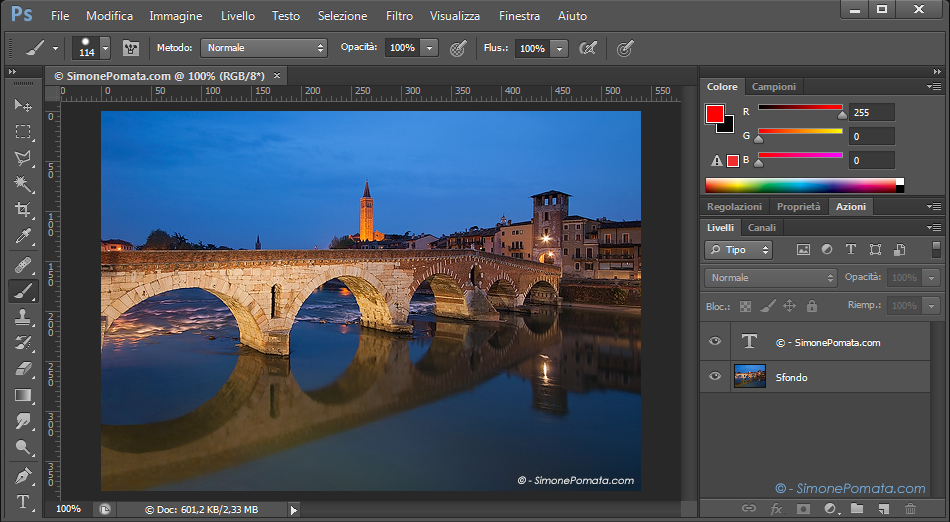Select the Dodge tool
Image resolution: width=950 pixels, height=522 pixels.
(23, 448)
